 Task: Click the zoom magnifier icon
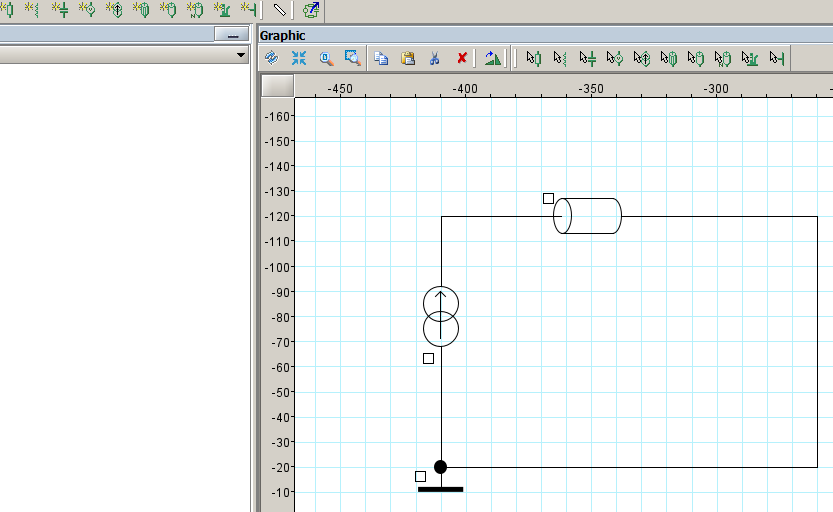tap(326, 58)
